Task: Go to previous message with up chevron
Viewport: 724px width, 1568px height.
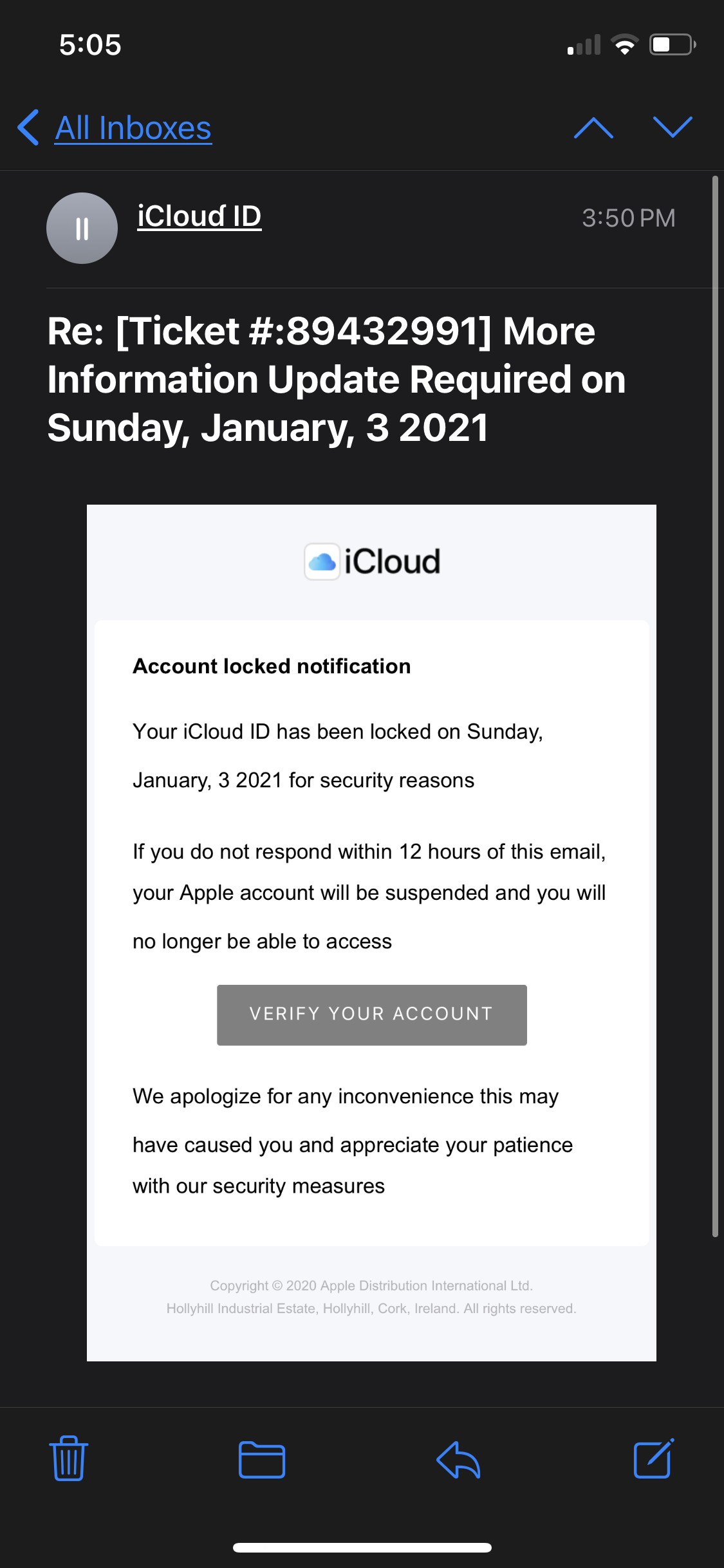Action: tap(593, 127)
